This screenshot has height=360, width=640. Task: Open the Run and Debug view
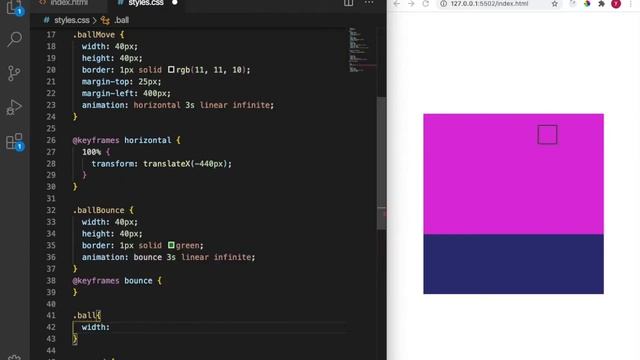tap(14, 107)
